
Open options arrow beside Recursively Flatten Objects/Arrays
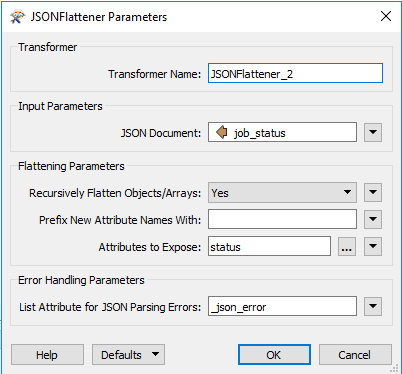click(373, 192)
